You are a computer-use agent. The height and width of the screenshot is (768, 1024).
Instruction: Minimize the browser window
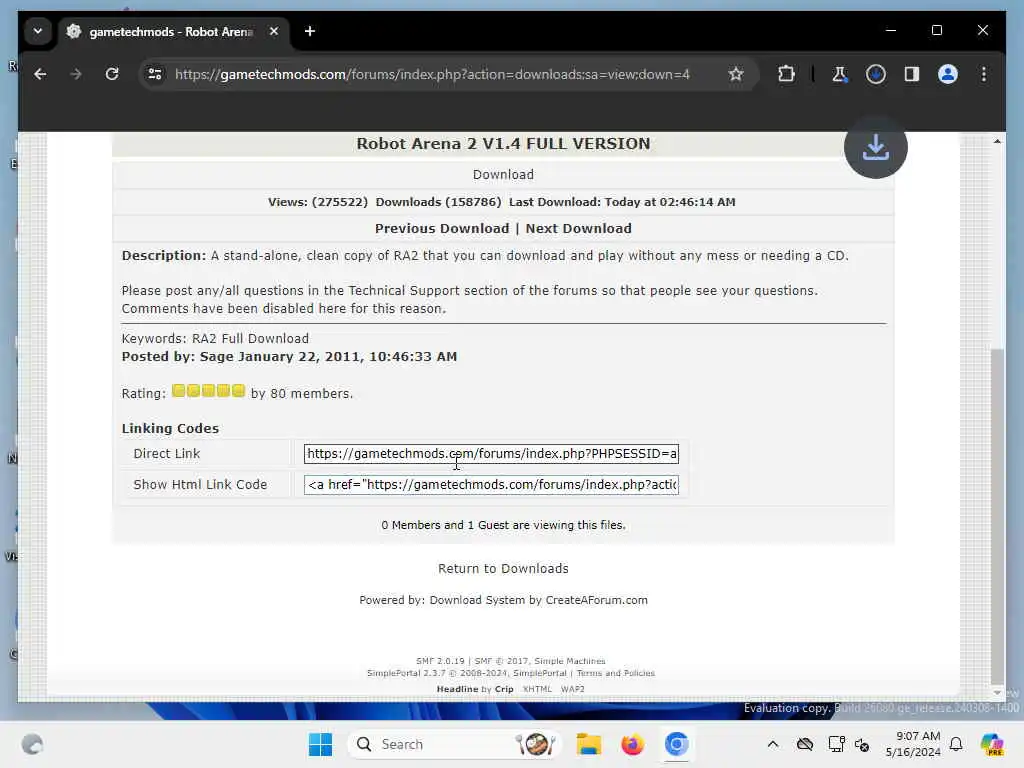(891, 30)
